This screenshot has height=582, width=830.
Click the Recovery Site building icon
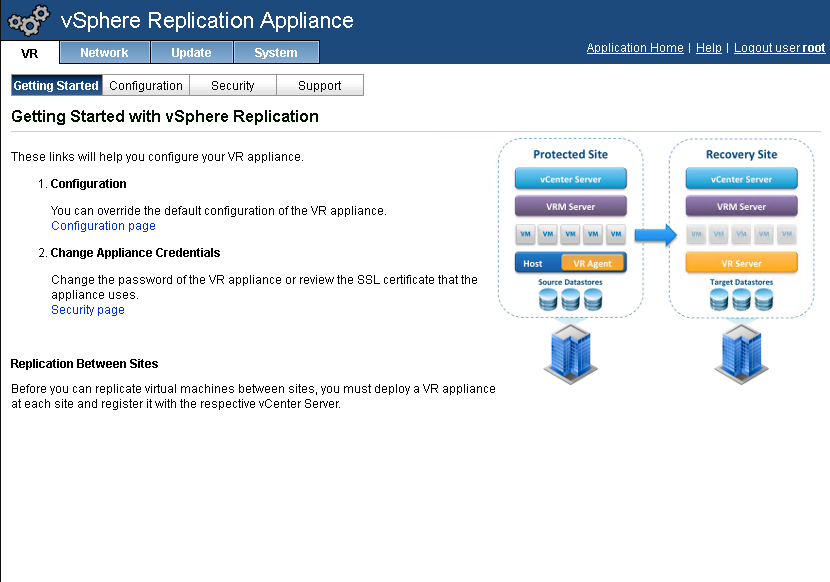[x=740, y=355]
